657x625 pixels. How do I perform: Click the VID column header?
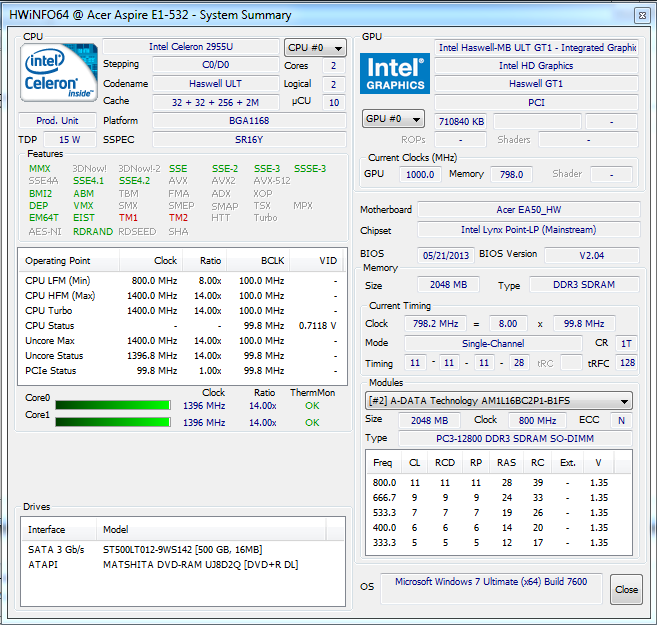click(x=316, y=261)
